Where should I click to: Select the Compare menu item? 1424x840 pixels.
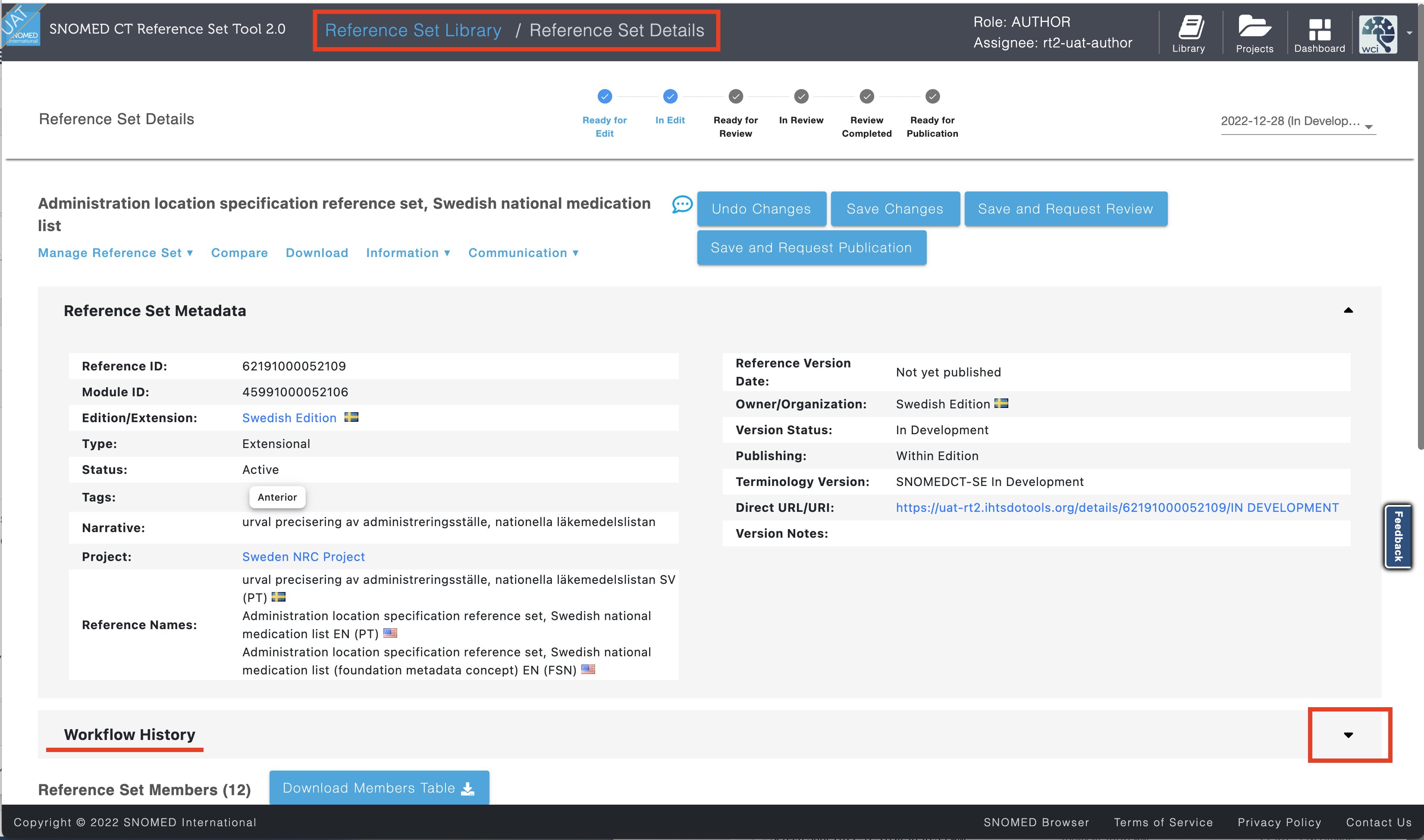tap(239, 252)
